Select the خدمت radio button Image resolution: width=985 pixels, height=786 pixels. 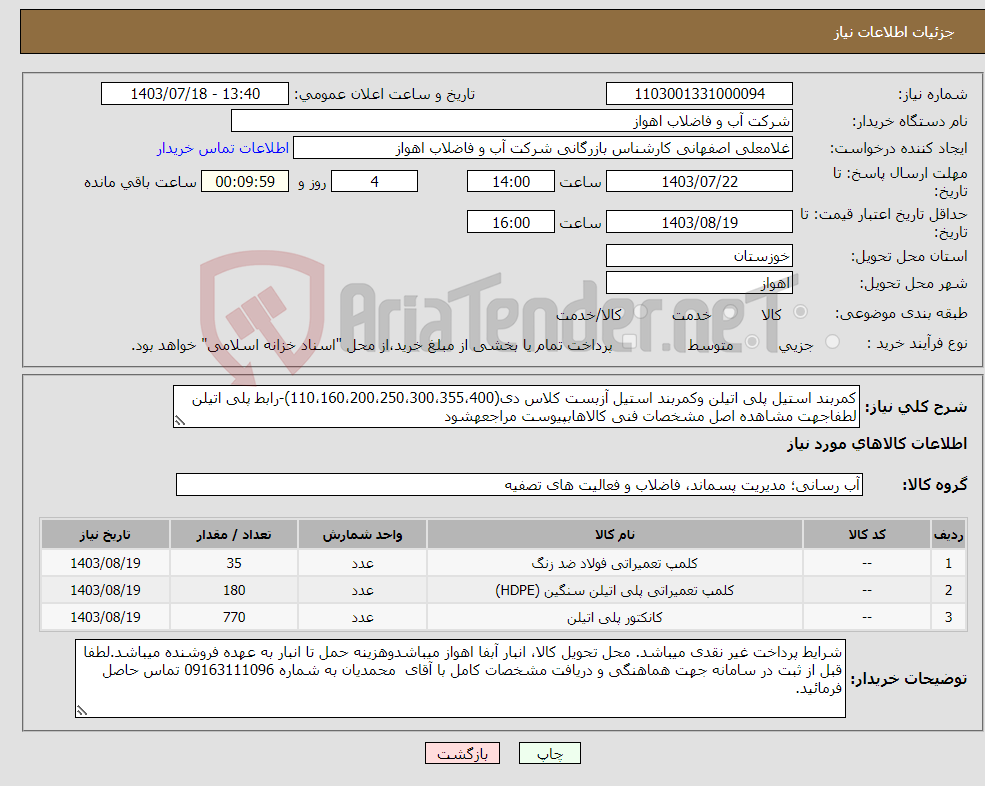pos(729,312)
